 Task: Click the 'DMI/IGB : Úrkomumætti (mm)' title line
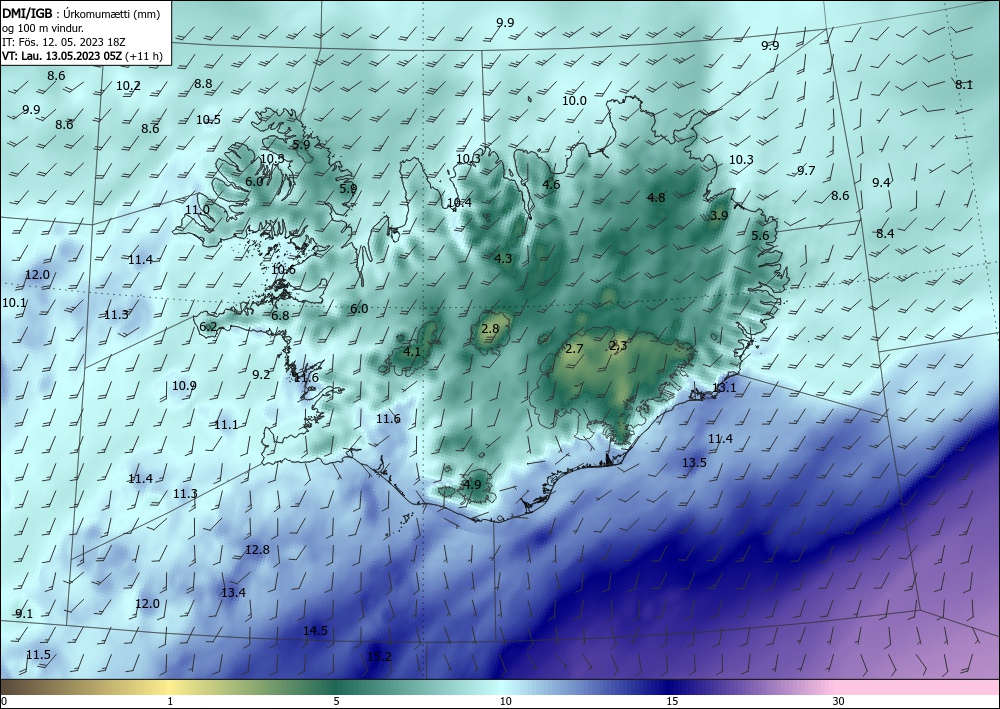click(x=81, y=14)
